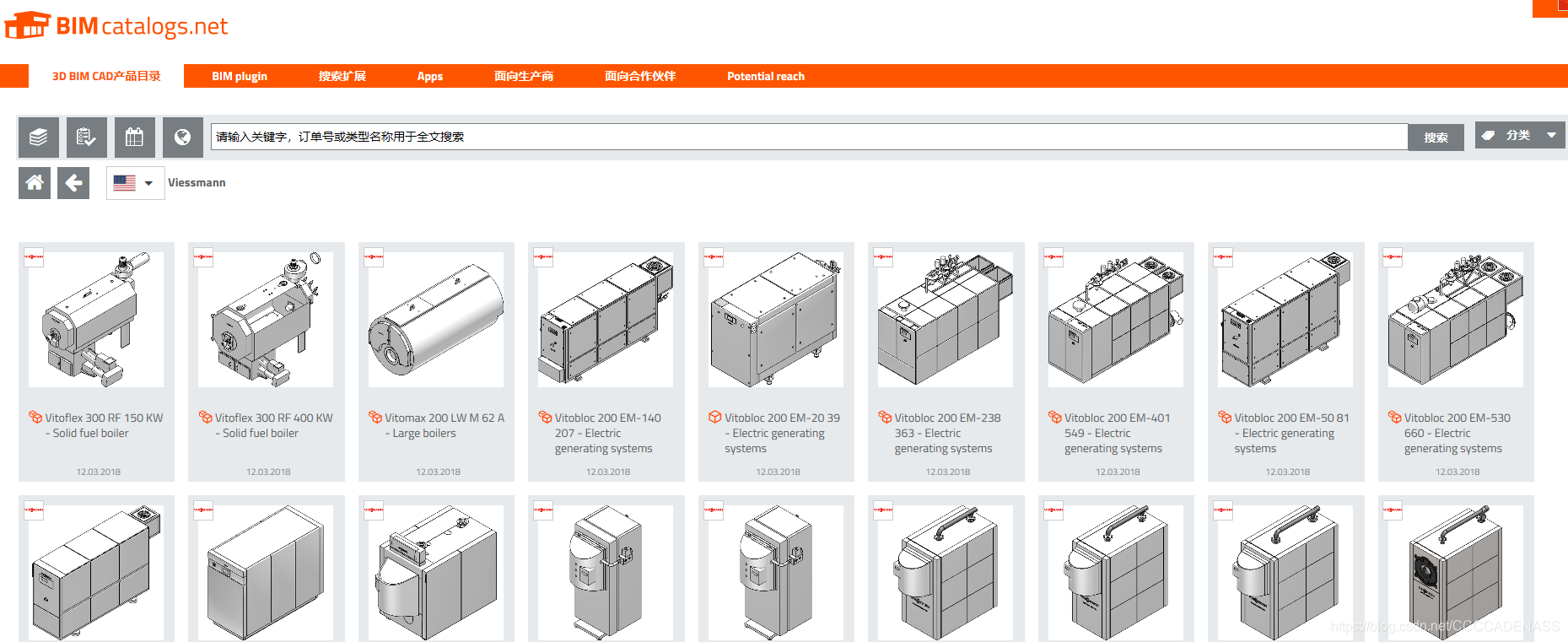The width and height of the screenshot is (1568, 642).
Task: Click the BIMcatalogs.net logo
Action: click(116, 26)
